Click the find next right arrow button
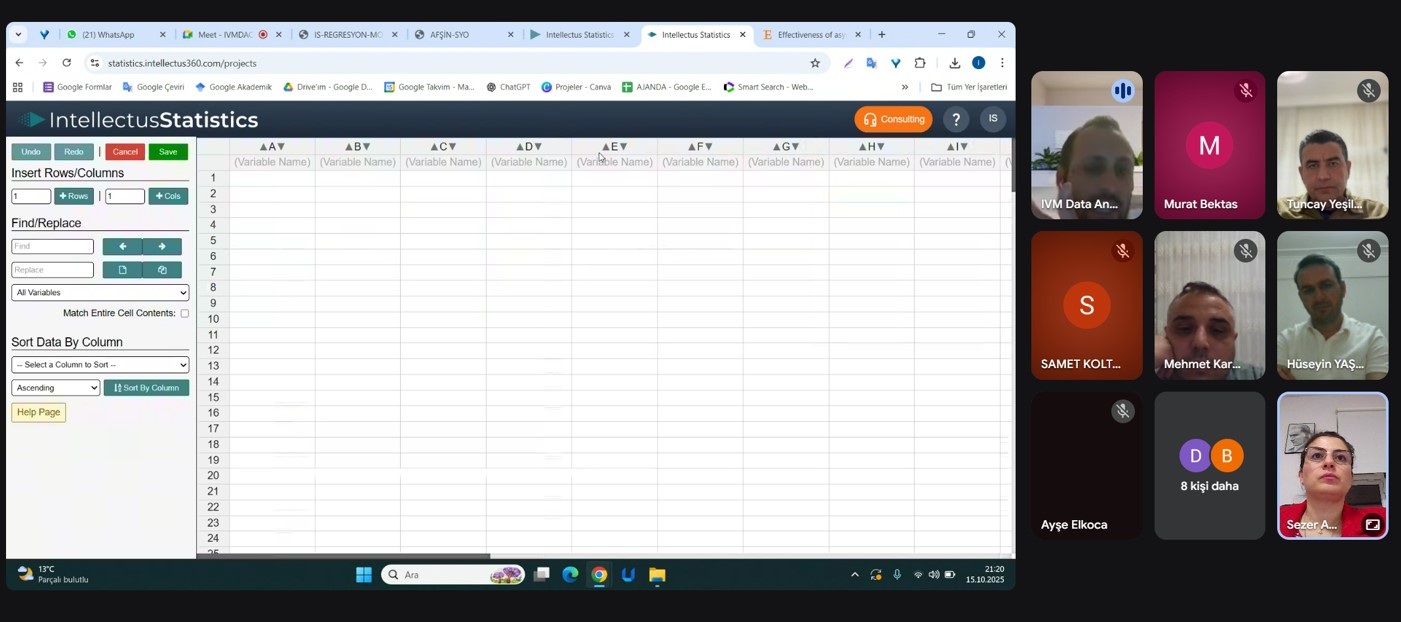The width and height of the screenshot is (1401, 622). click(x=161, y=247)
